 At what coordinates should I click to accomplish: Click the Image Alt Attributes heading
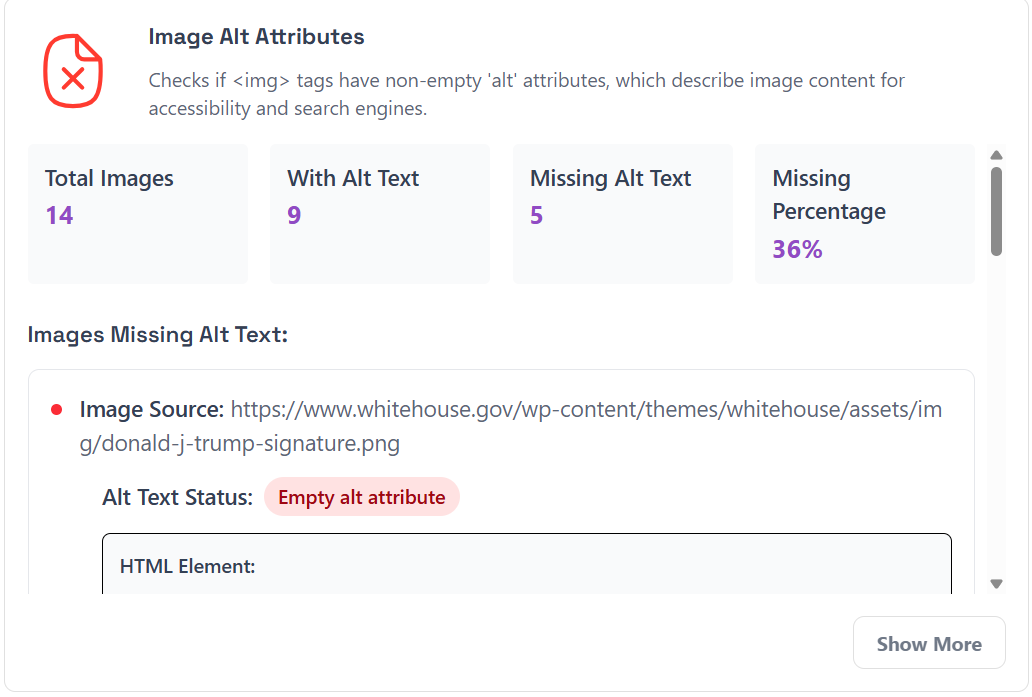click(256, 37)
